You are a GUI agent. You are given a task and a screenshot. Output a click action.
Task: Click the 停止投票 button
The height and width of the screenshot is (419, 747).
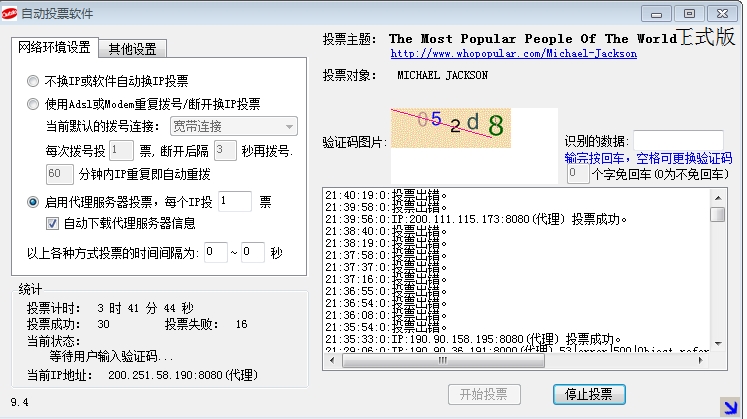(x=589, y=394)
